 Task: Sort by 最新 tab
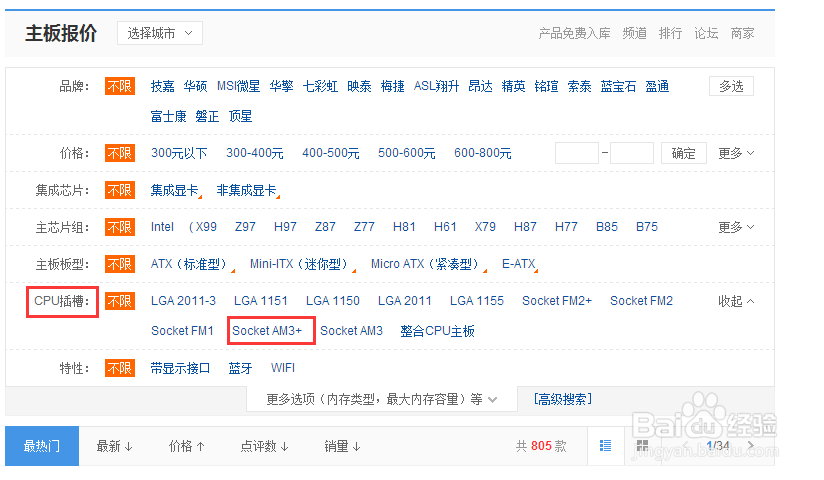(x=115, y=446)
